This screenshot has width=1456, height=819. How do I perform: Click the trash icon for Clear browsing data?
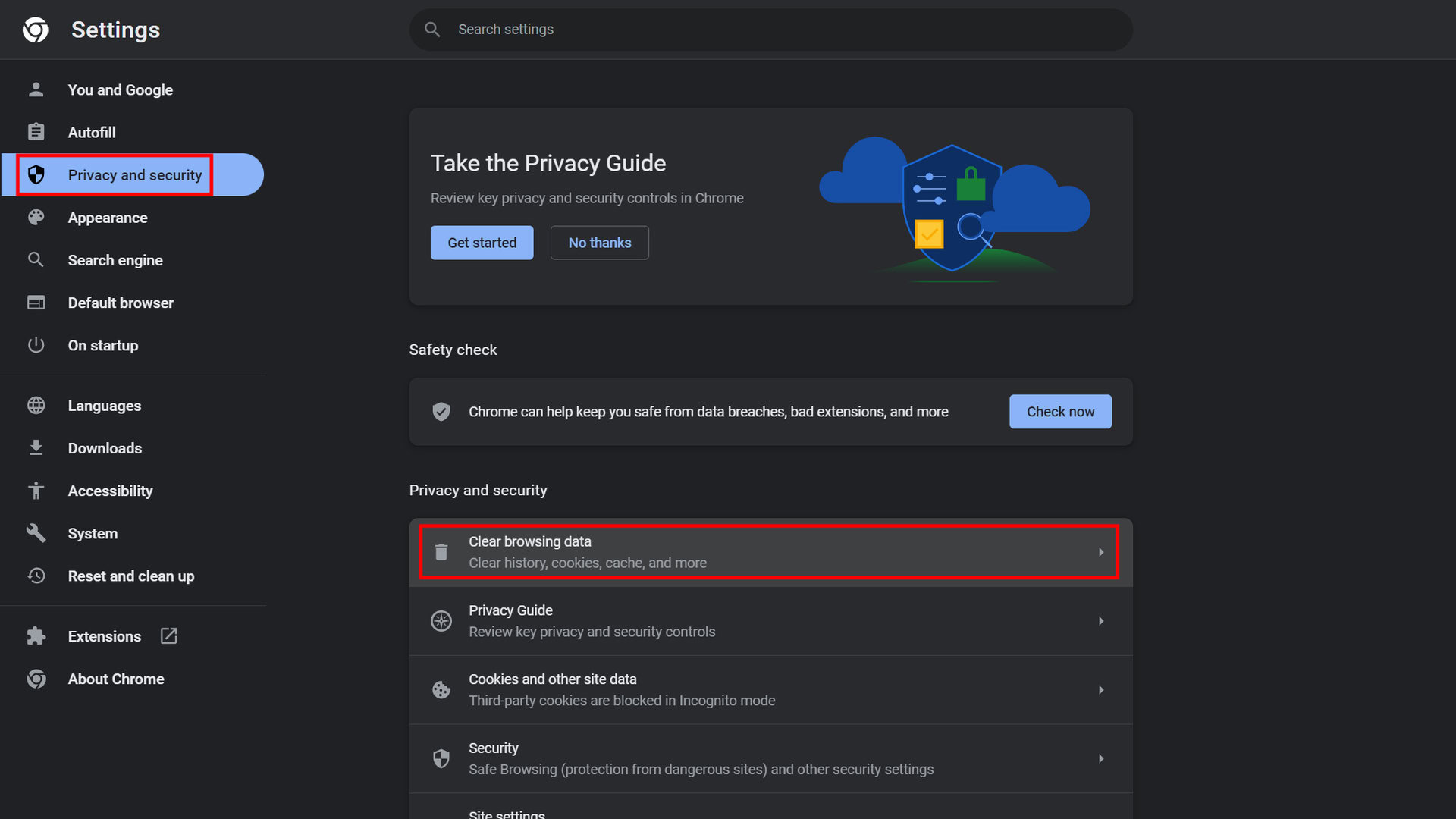tap(441, 552)
